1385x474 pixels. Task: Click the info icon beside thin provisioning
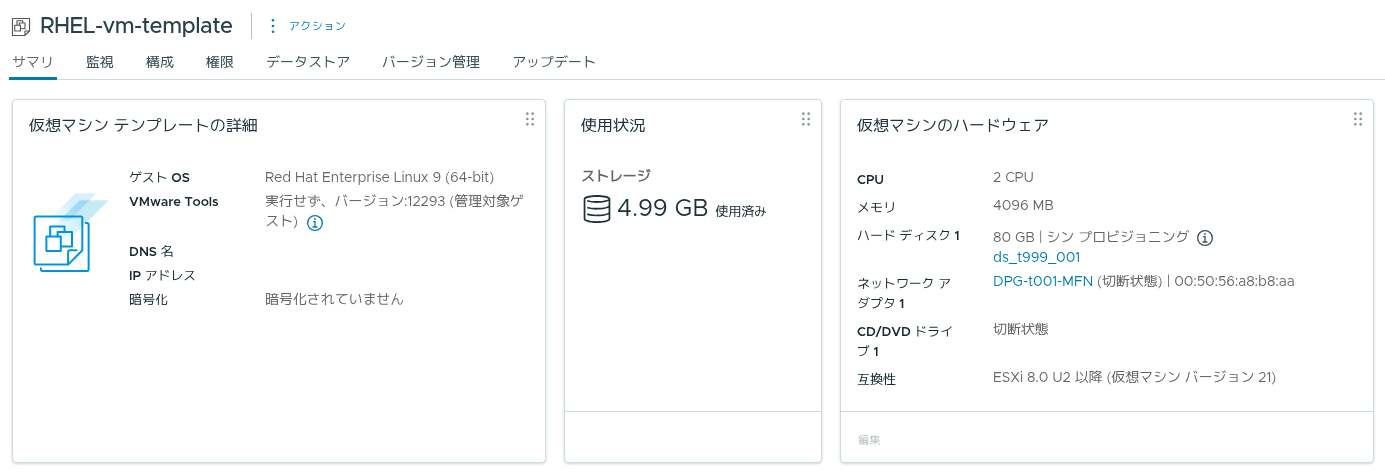(1205, 238)
